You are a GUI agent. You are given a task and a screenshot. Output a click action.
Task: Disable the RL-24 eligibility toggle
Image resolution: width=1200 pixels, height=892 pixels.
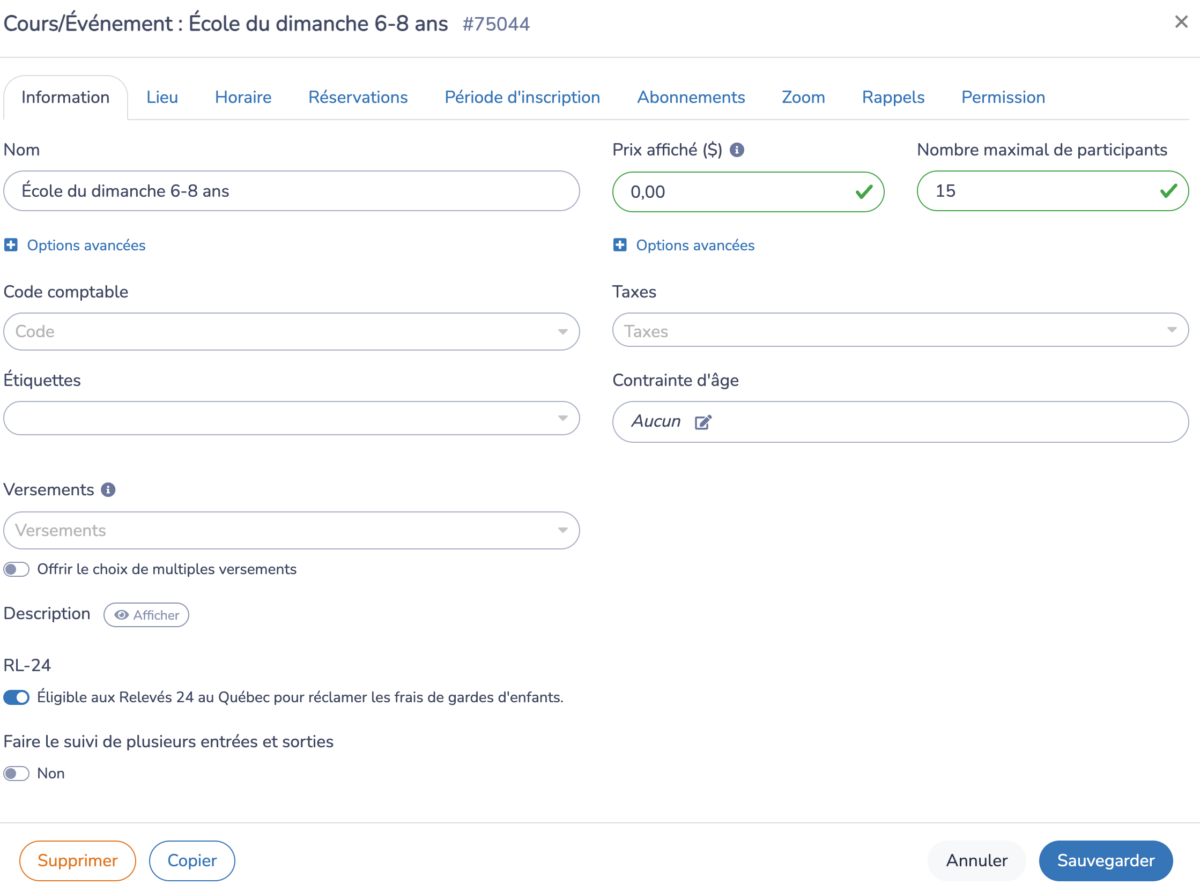pos(16,697)
